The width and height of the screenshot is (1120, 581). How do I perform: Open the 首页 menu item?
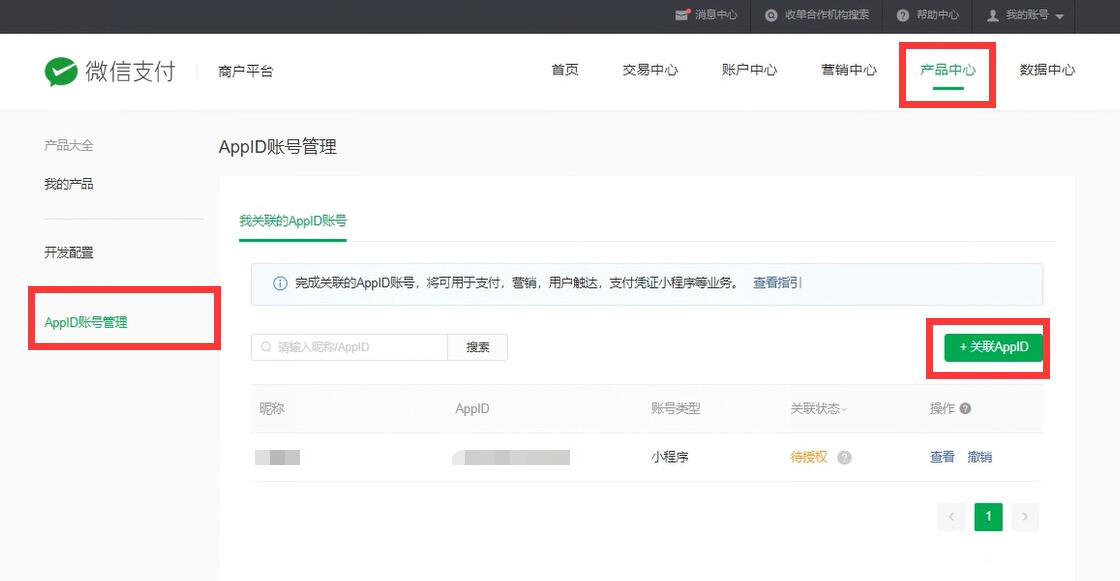coord(565,70)
